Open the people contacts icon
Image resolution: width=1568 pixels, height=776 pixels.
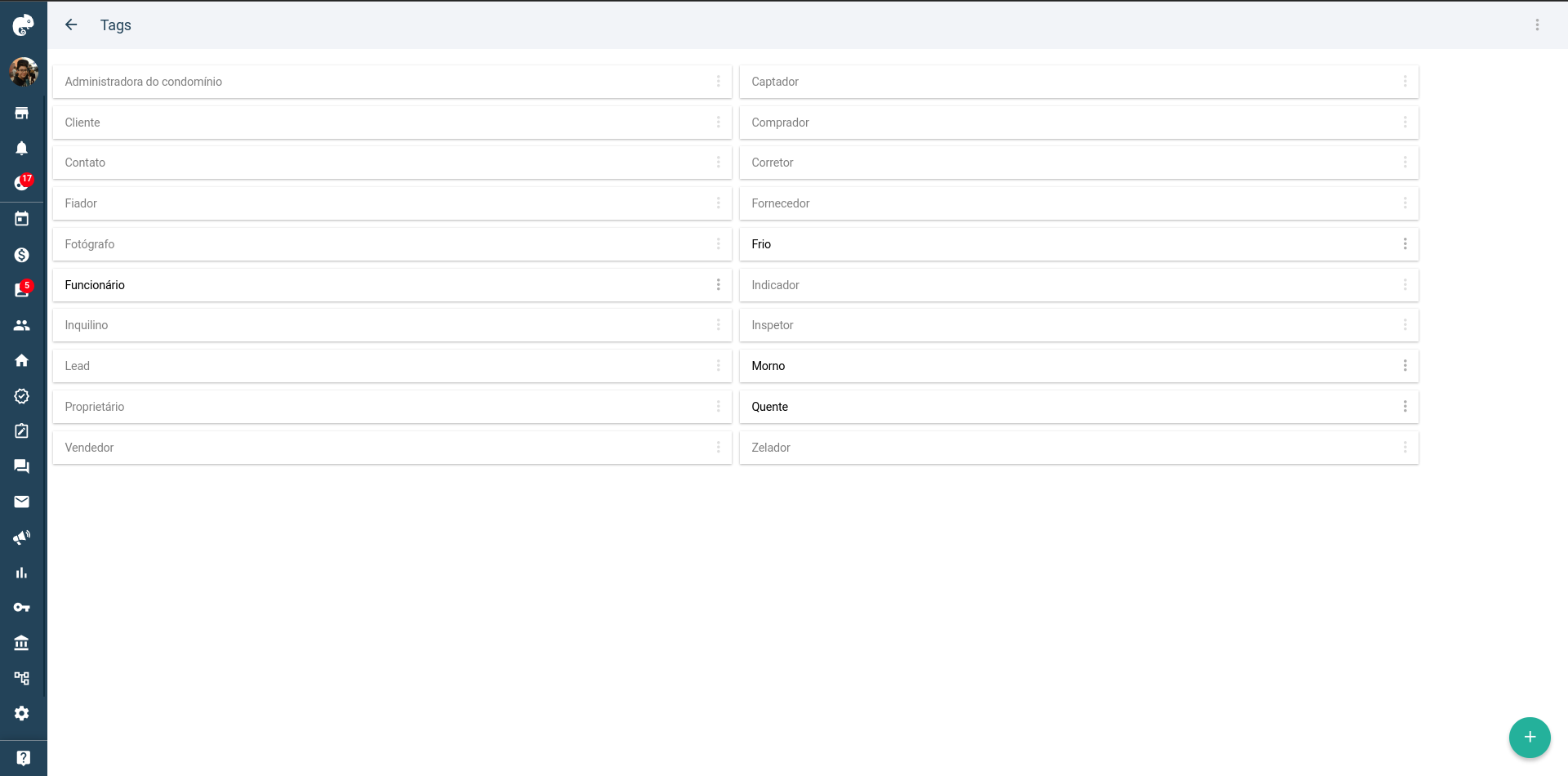click(x=22, y=325)
